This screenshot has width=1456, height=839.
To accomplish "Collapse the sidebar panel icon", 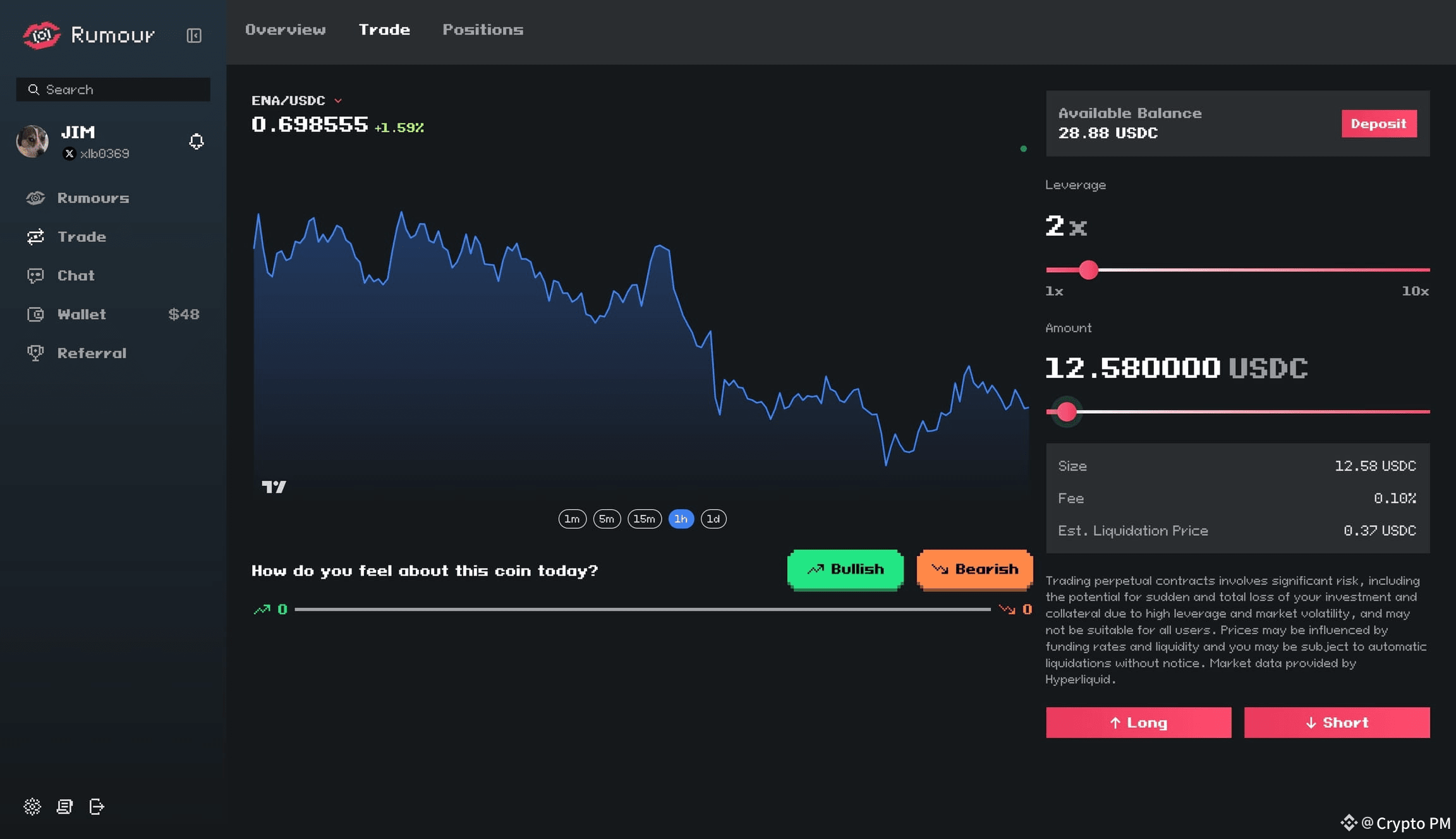I will (x=194, y=35).
